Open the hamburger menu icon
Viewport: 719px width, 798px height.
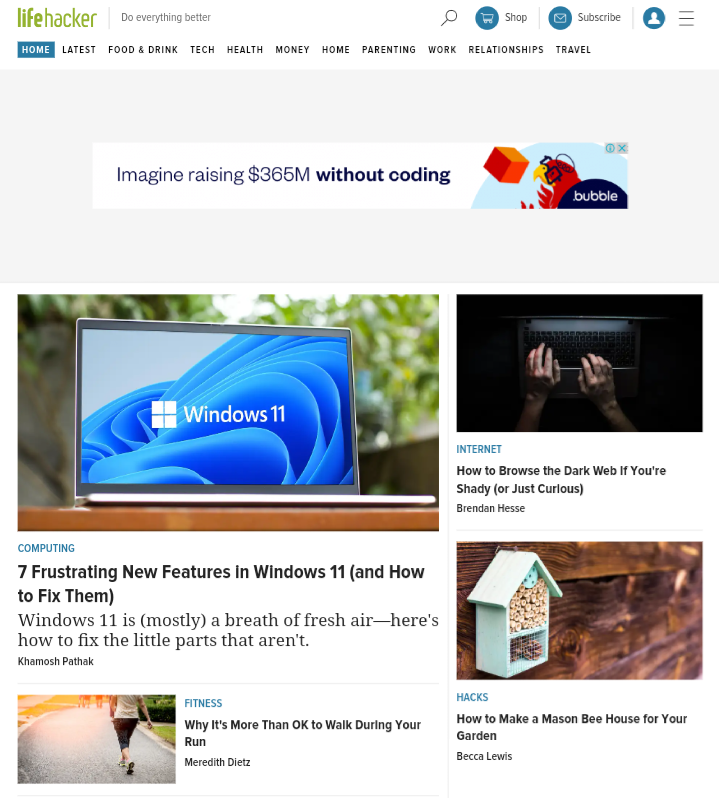[686, 18]
